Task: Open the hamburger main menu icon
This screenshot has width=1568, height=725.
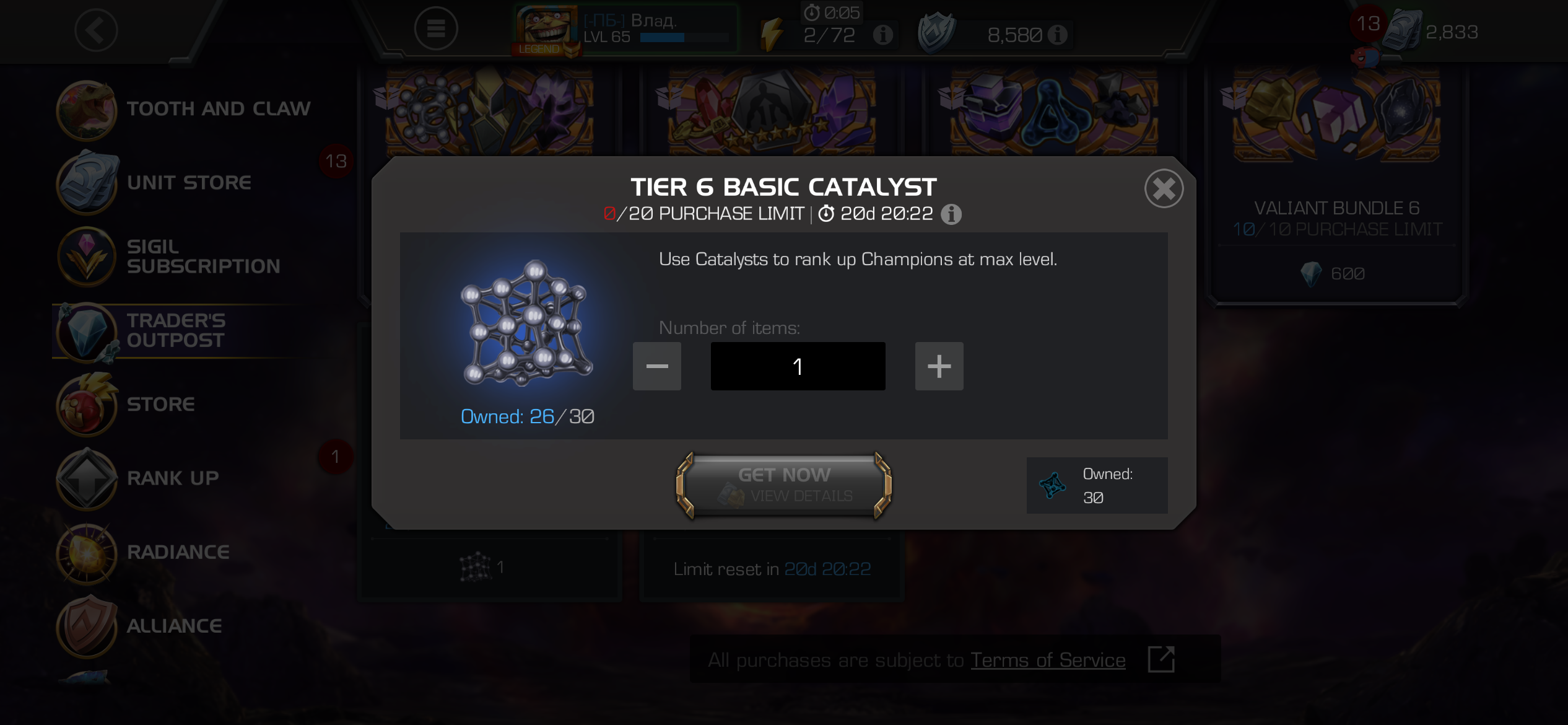Action: tap(436, 29)
